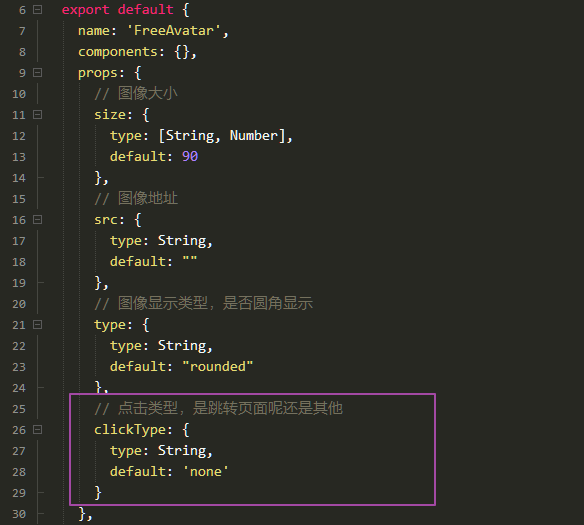Click line number 7 in the gutter
This screenshot has width=584, height=525.
22,31
